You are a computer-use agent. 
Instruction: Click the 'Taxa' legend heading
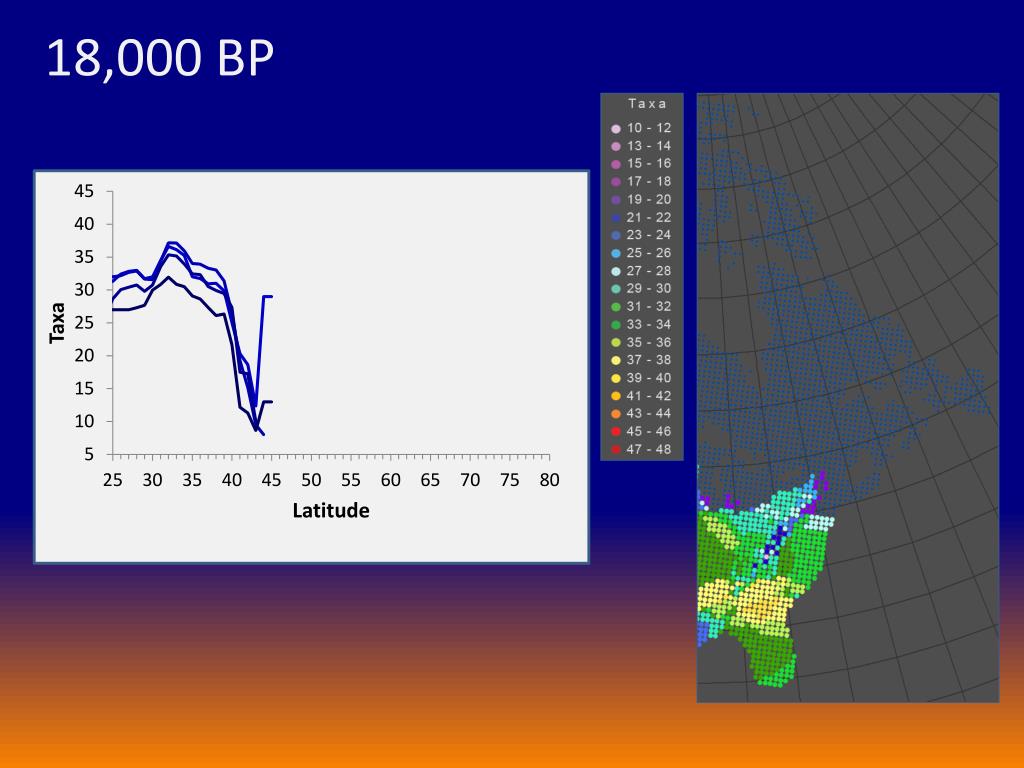click(x=647, y=104)
